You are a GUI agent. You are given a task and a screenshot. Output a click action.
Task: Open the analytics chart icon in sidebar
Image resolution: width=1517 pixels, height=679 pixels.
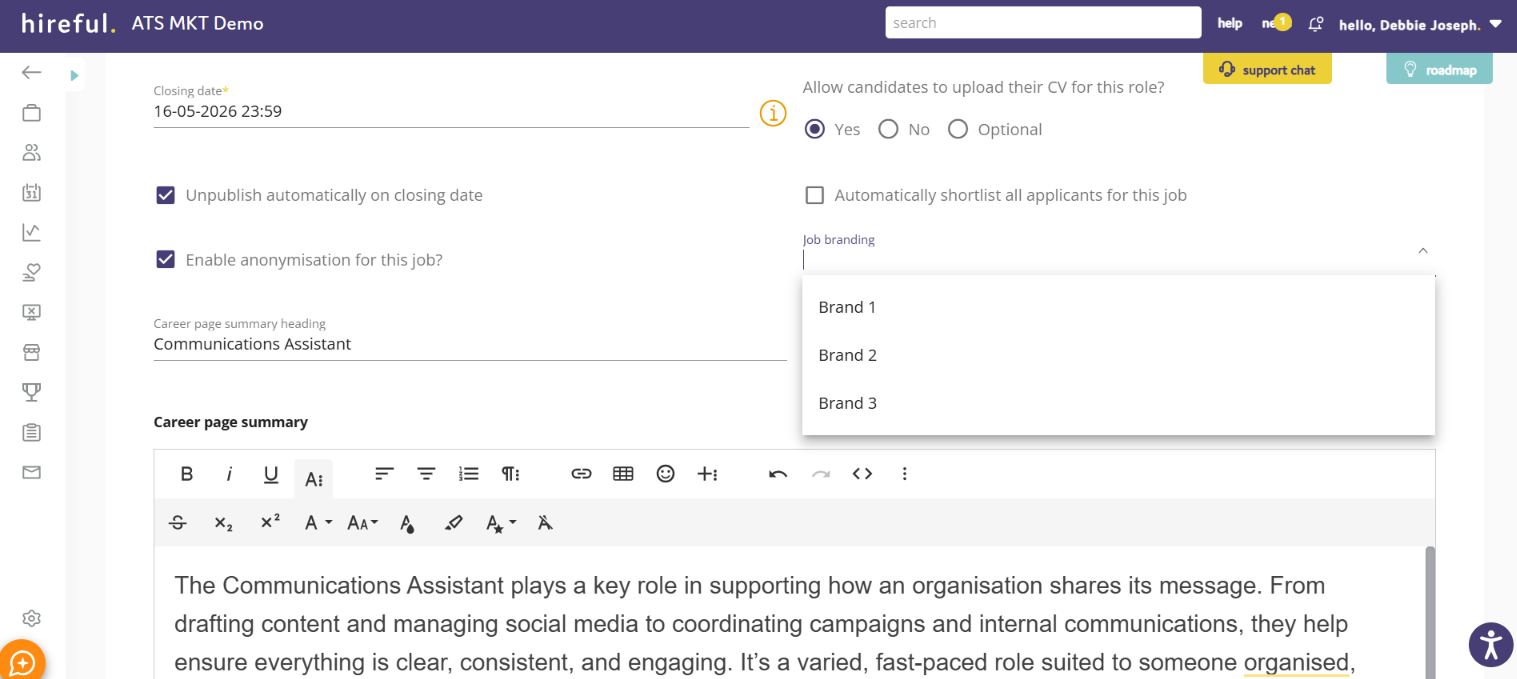31,232
